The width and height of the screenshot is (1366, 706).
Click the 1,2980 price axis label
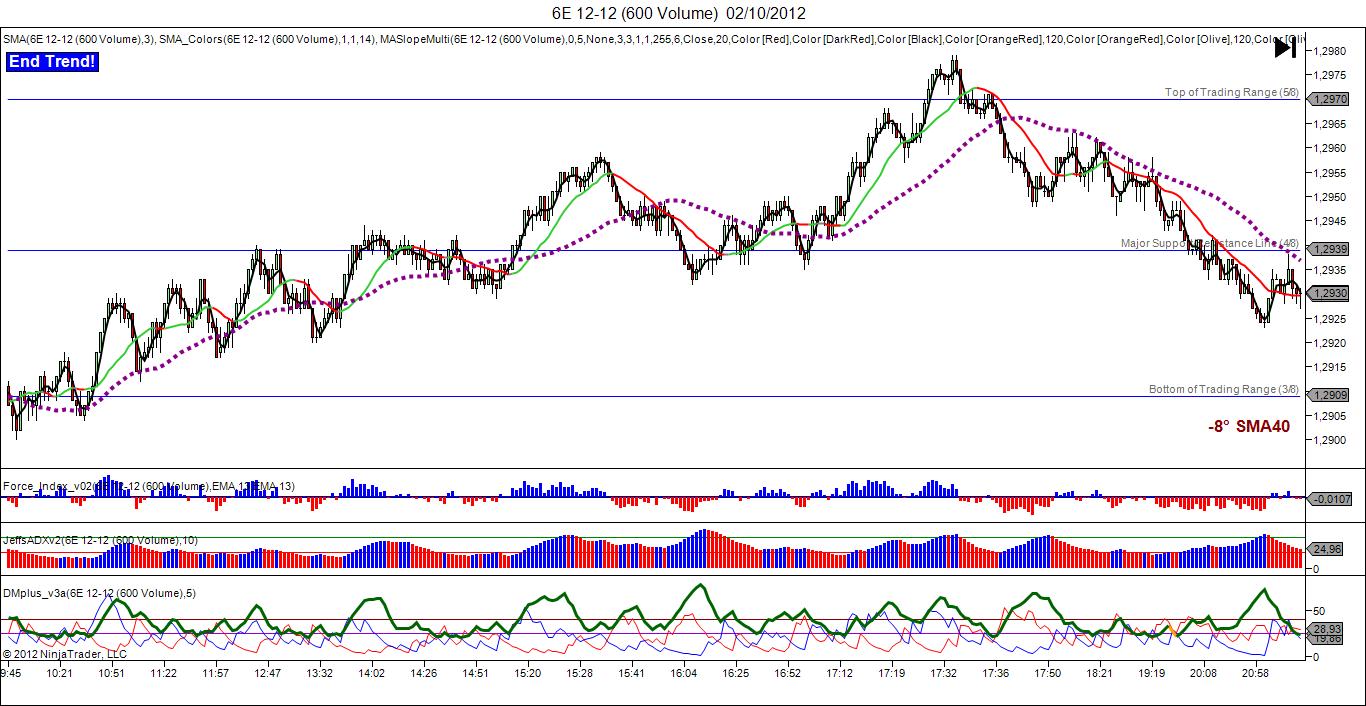click(1328, 51)
